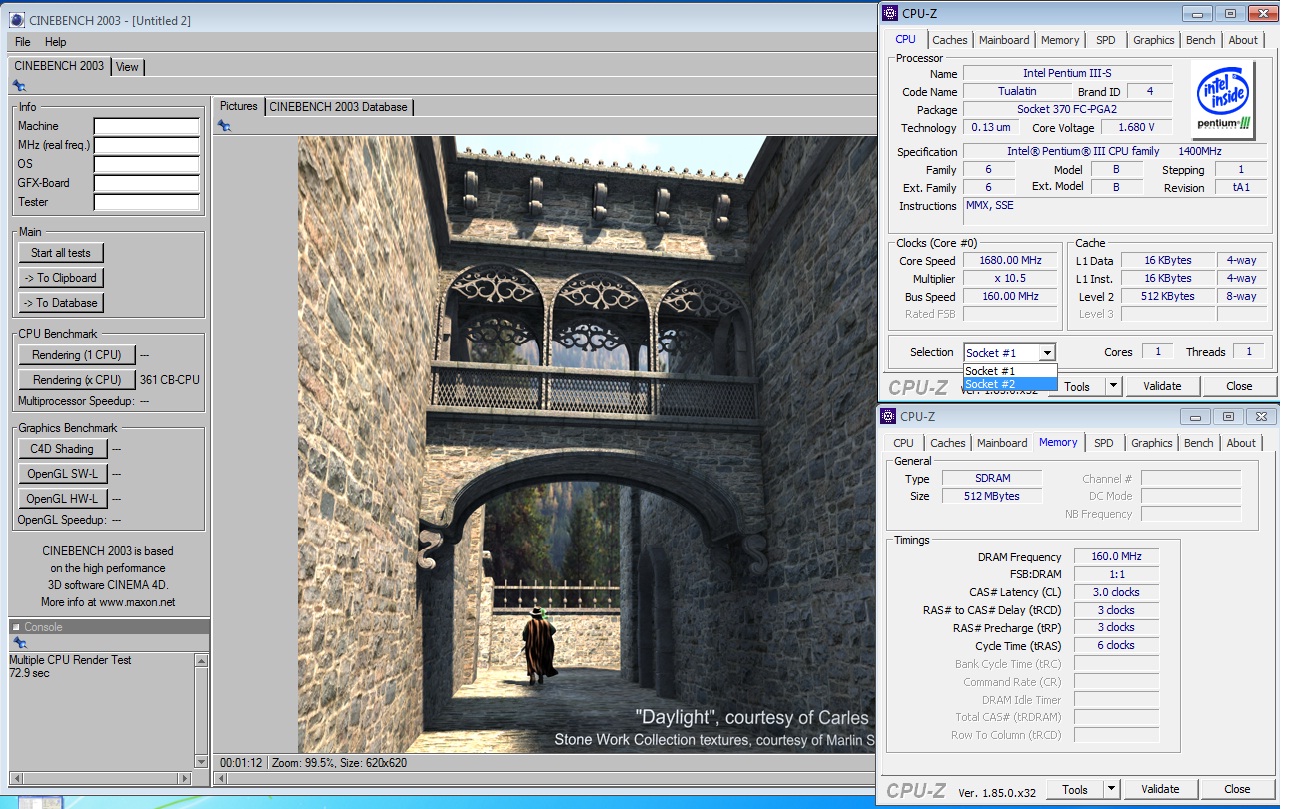
Task: Click Tools button in upper CPU-Z window
Action: (1077, 386)
